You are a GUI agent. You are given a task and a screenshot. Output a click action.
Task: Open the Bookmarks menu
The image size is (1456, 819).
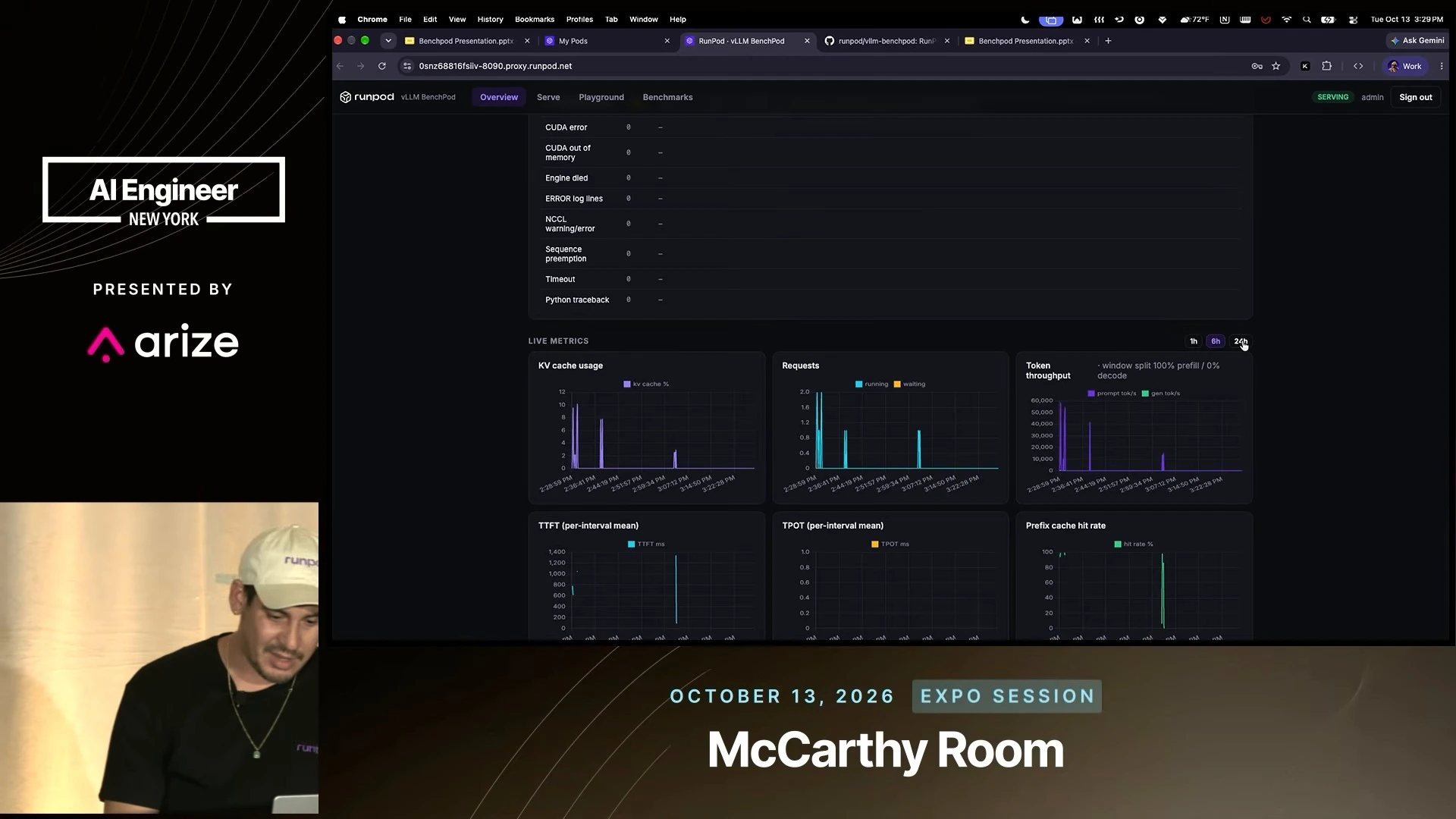coord(535,20)
